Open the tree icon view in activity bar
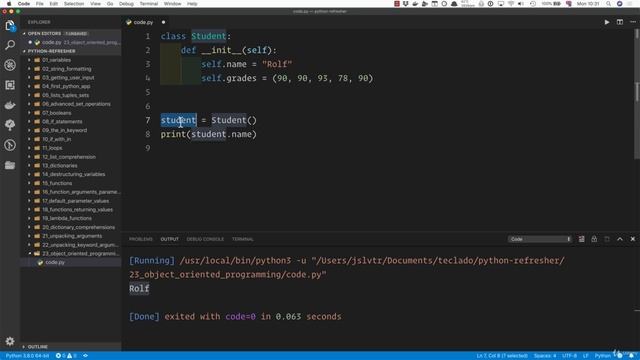Viewport: 640px width, 360px height. click(10, 125)
